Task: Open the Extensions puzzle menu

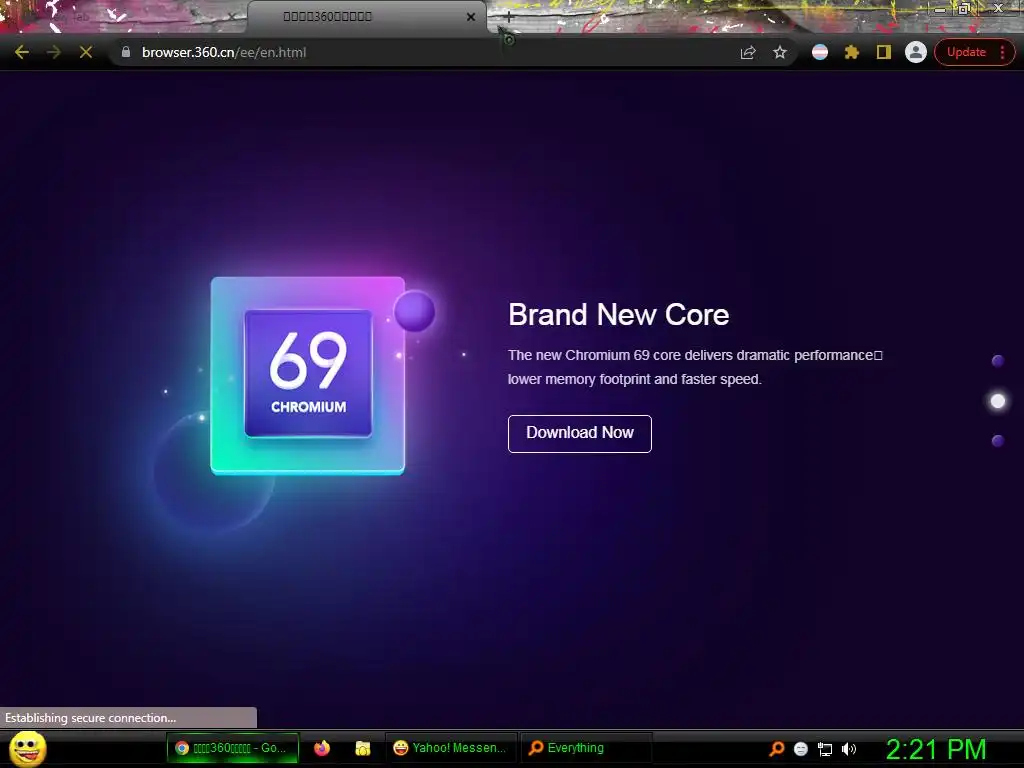Action: [x=852, y=52]
